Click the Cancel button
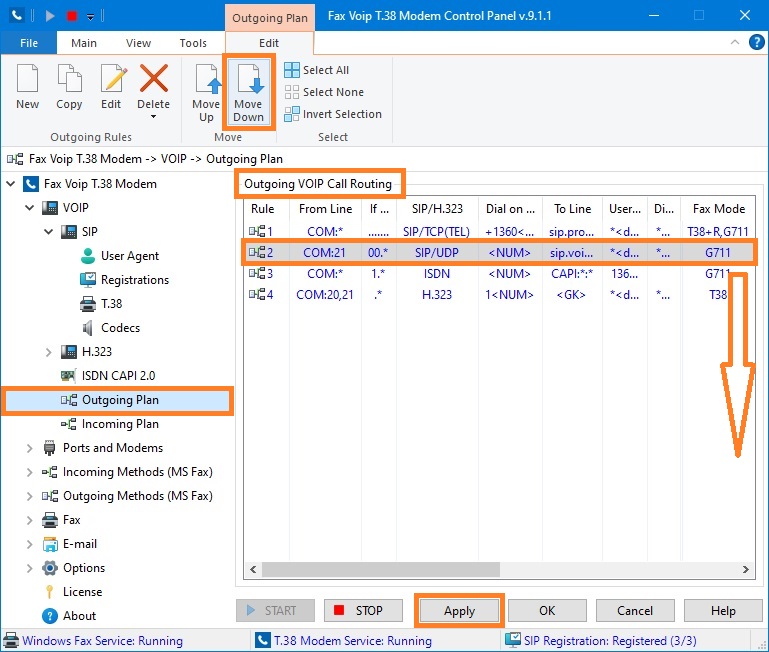The height and width of the screenshot is (652, 769). click(x=635, y=611)
